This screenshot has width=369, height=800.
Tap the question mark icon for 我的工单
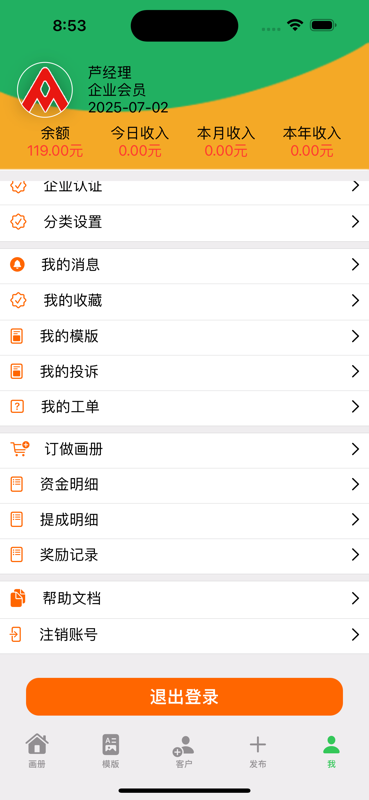(x=17, y=407)
